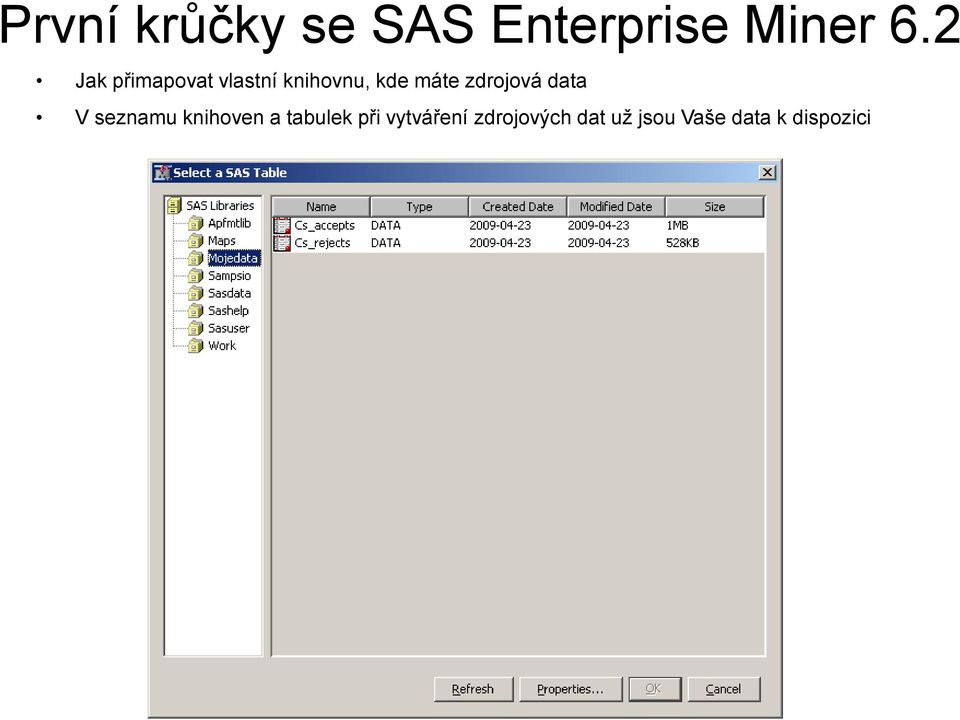Open the Properties... dialog button
Screen dimensions: 960x720
click(x=570, y=689)
